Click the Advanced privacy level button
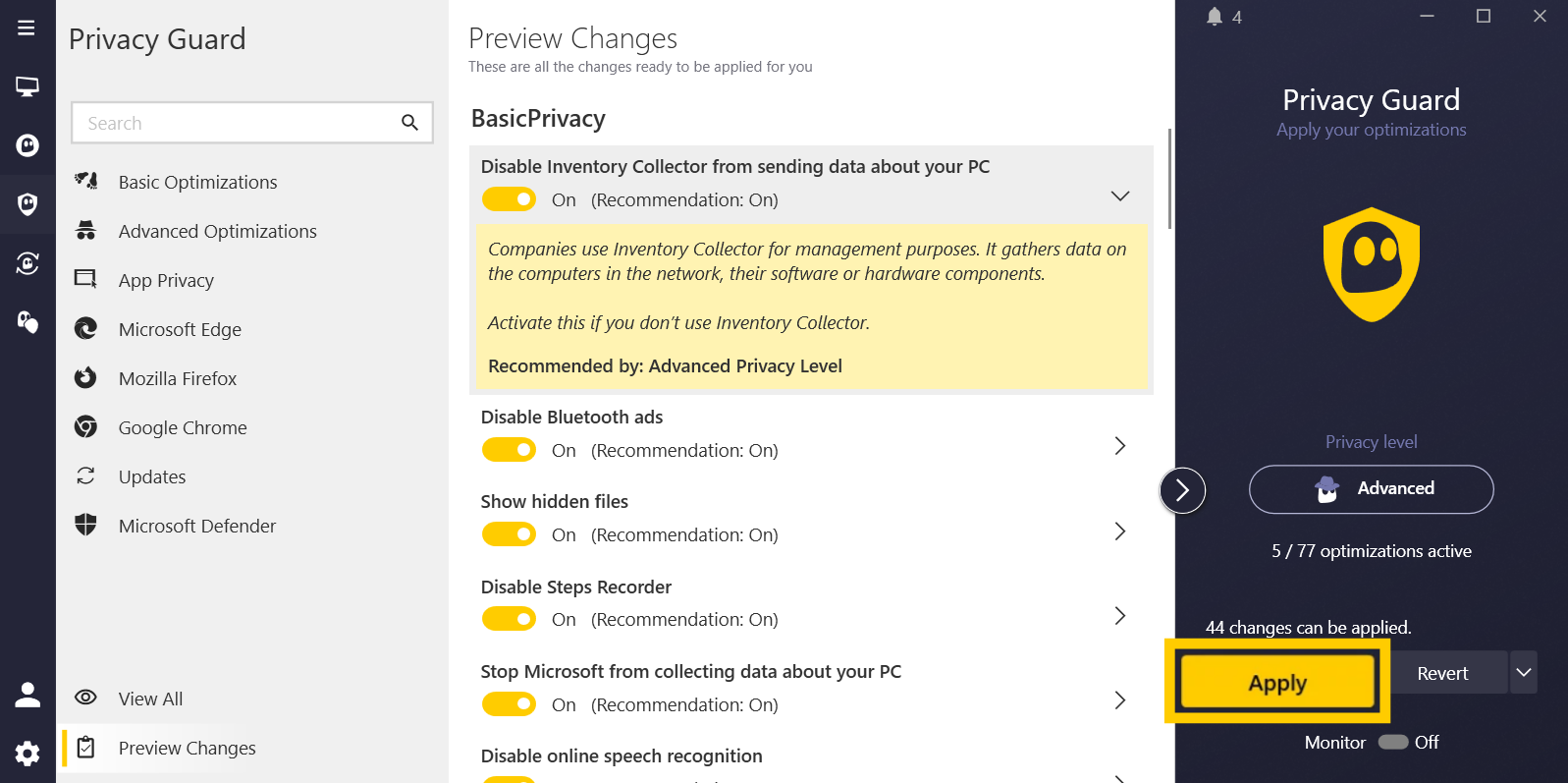This screenshot has height=783, width=1568. [1372, 489]
